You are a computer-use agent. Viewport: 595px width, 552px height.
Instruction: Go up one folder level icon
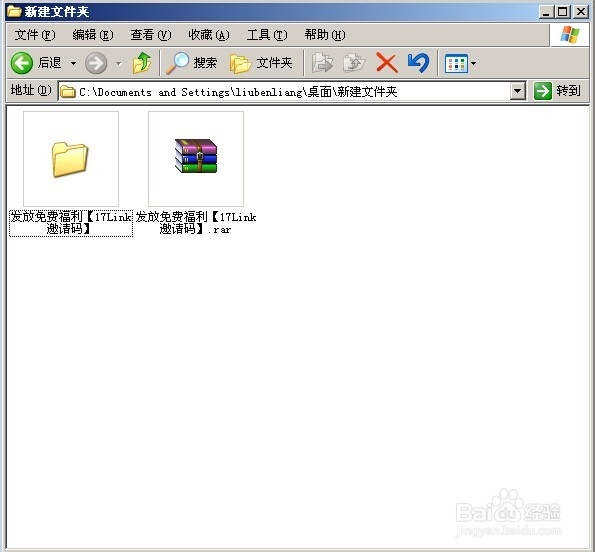coord(142,63)
